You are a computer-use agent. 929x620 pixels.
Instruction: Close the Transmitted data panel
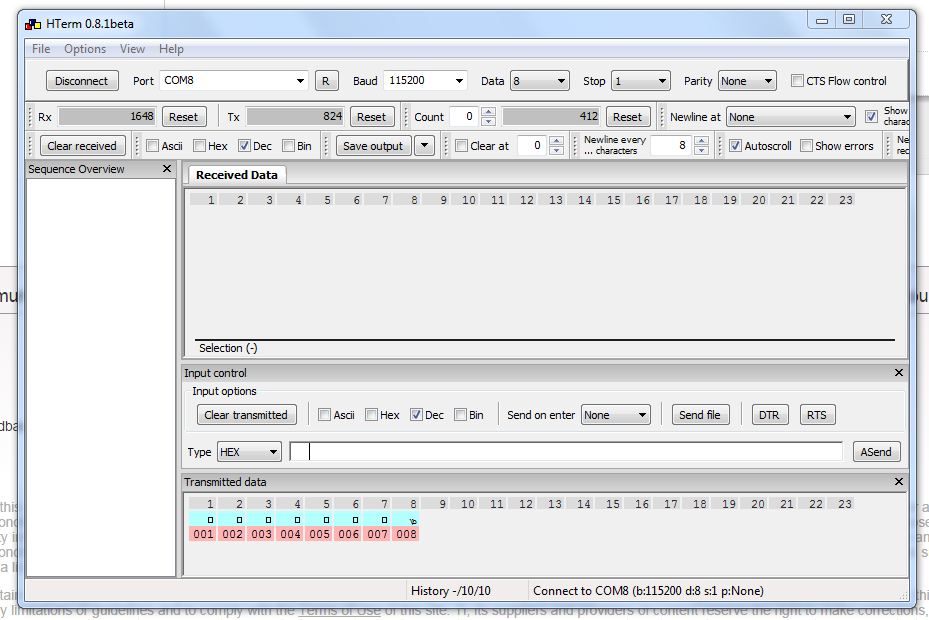click(x=897, y=482)
